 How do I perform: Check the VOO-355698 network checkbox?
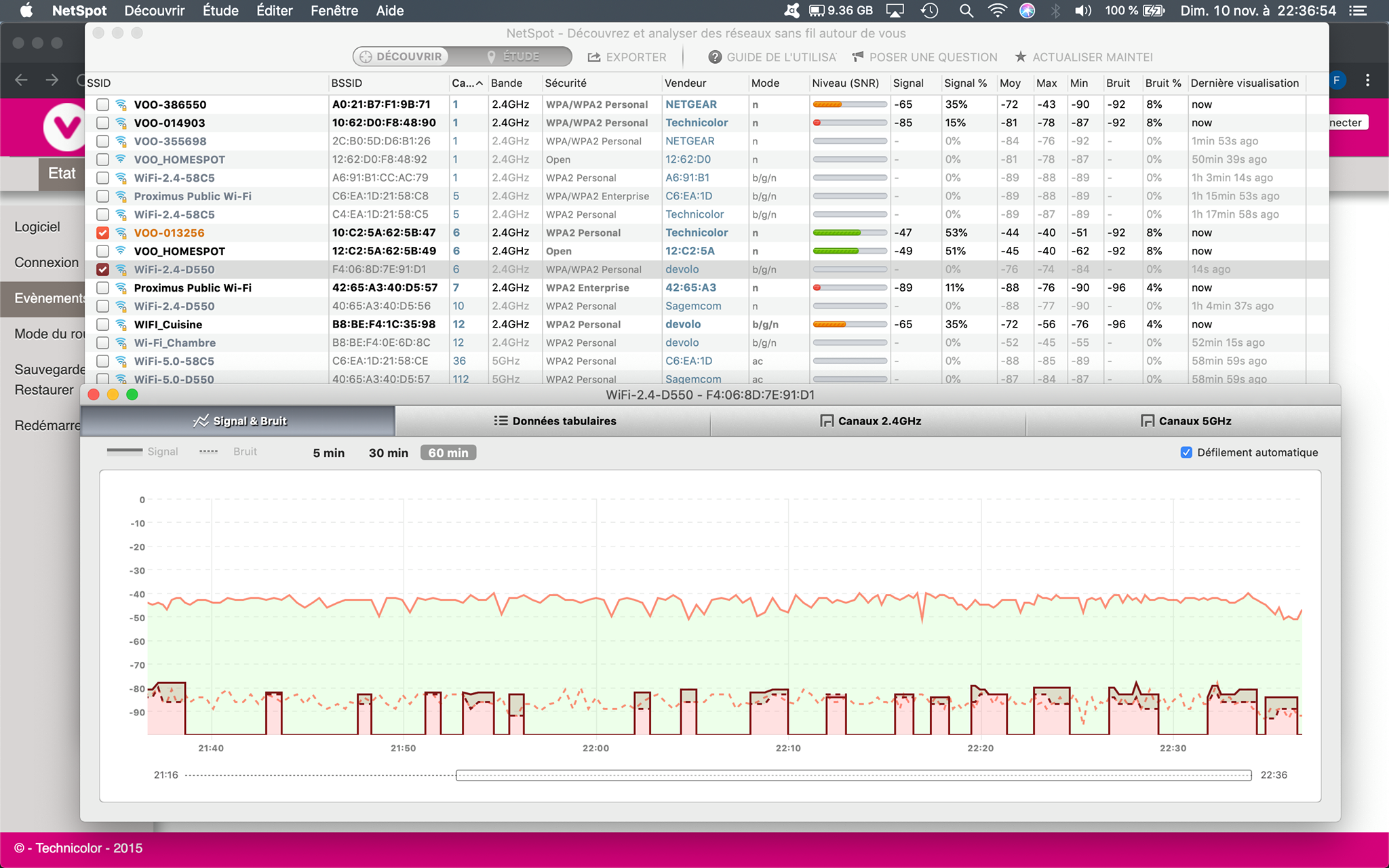pos(102,141)
